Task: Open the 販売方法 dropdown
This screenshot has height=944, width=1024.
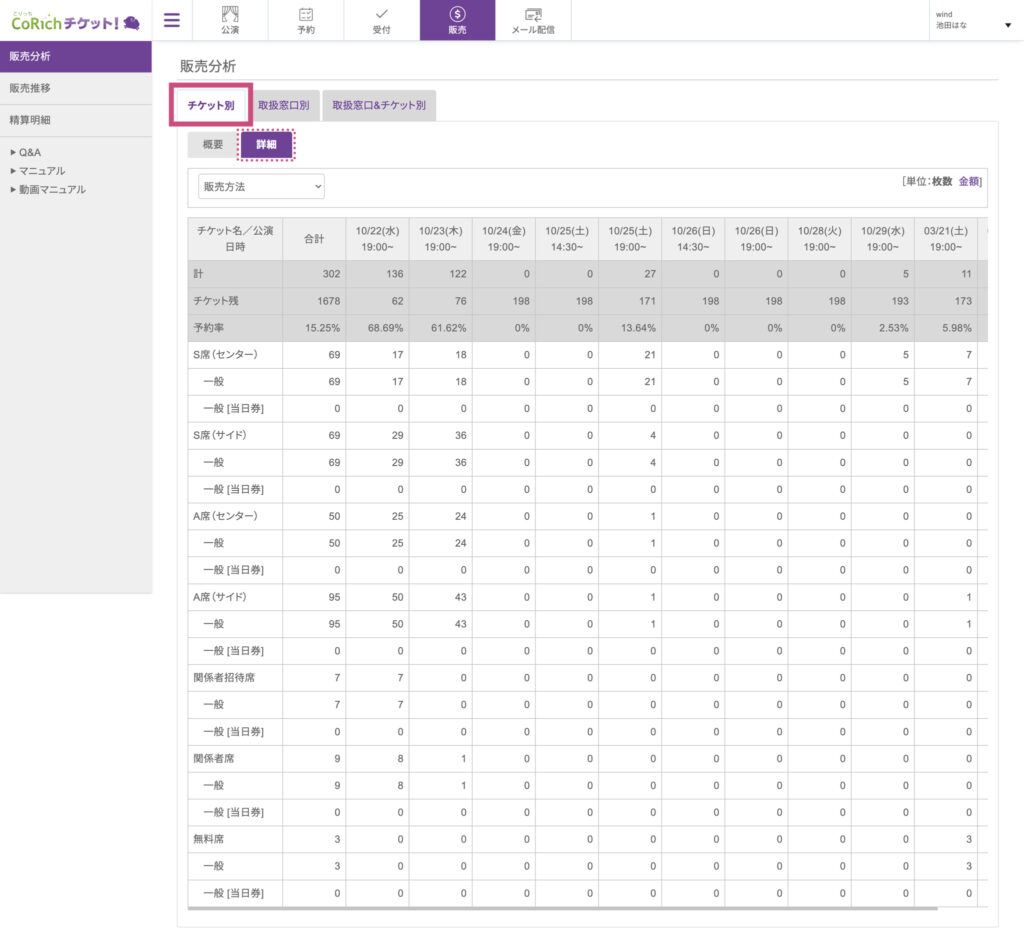Action: [261, 186]
